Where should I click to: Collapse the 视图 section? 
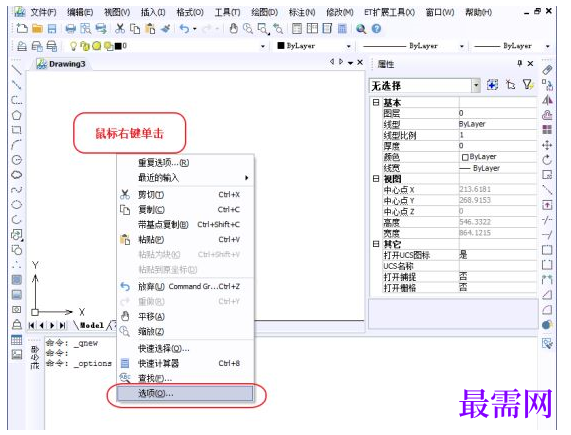pos(375,178)
